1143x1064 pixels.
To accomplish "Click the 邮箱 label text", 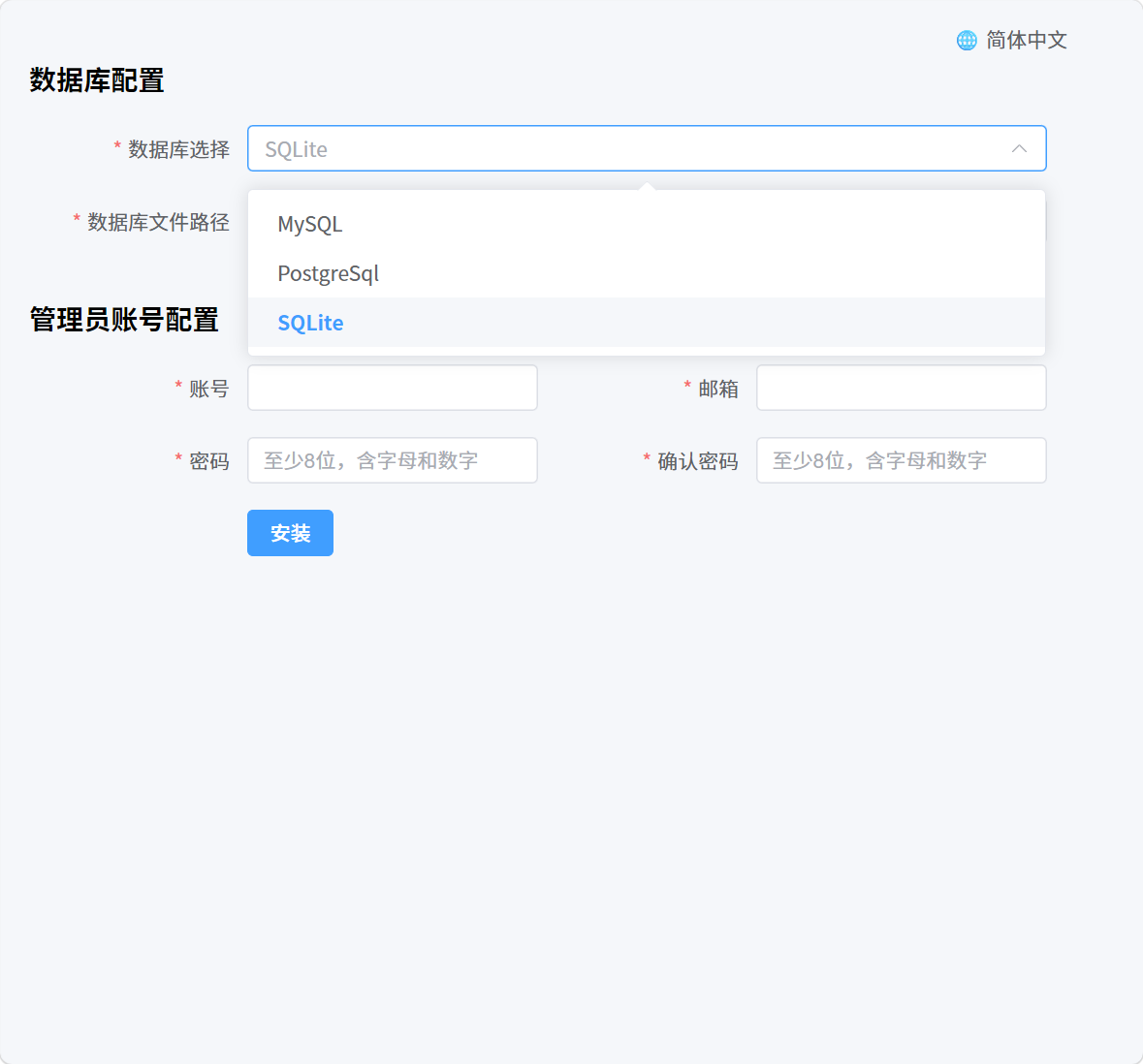I will (x=718, y=389).
